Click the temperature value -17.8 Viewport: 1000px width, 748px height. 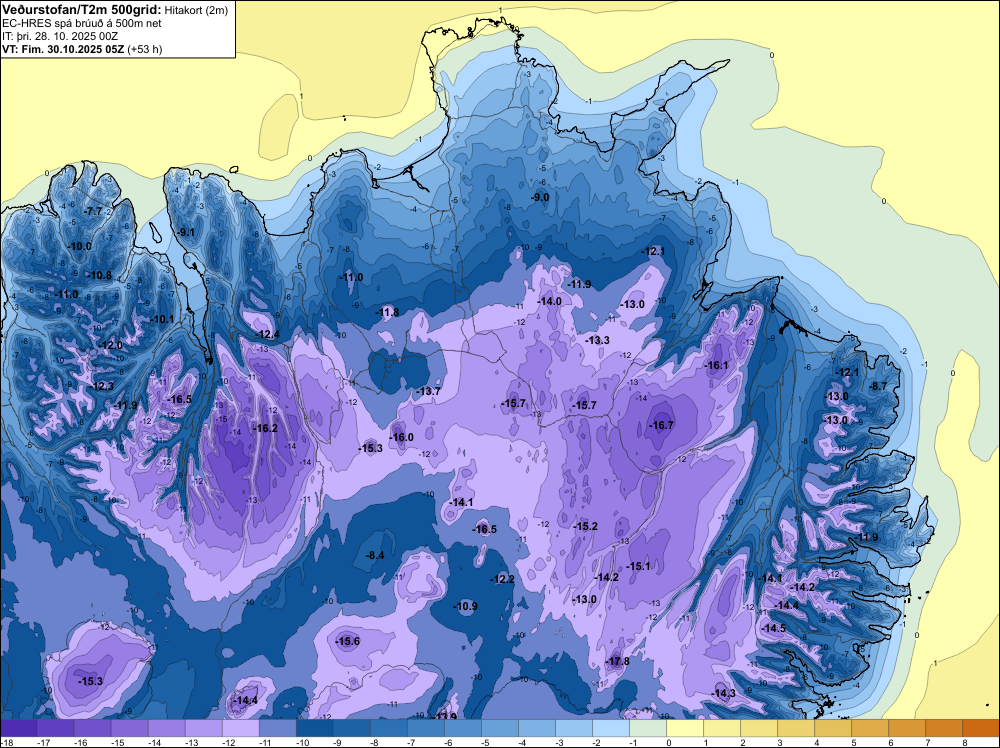[617, 662]
